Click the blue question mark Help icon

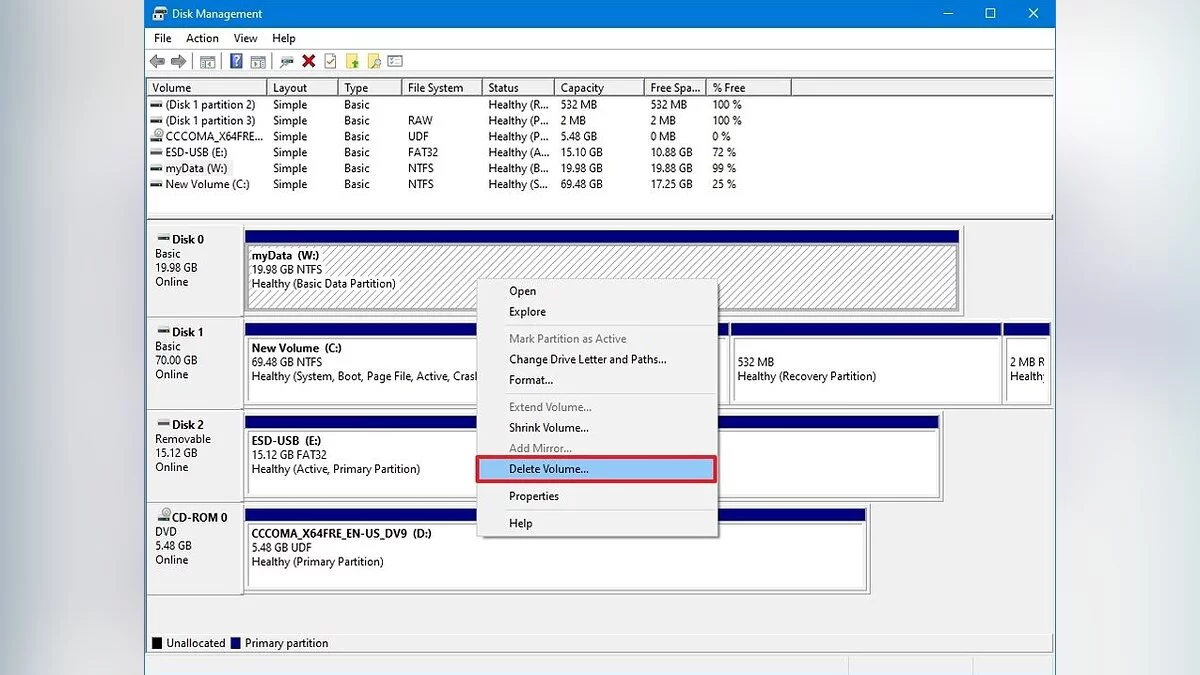(x=236, y=62)
